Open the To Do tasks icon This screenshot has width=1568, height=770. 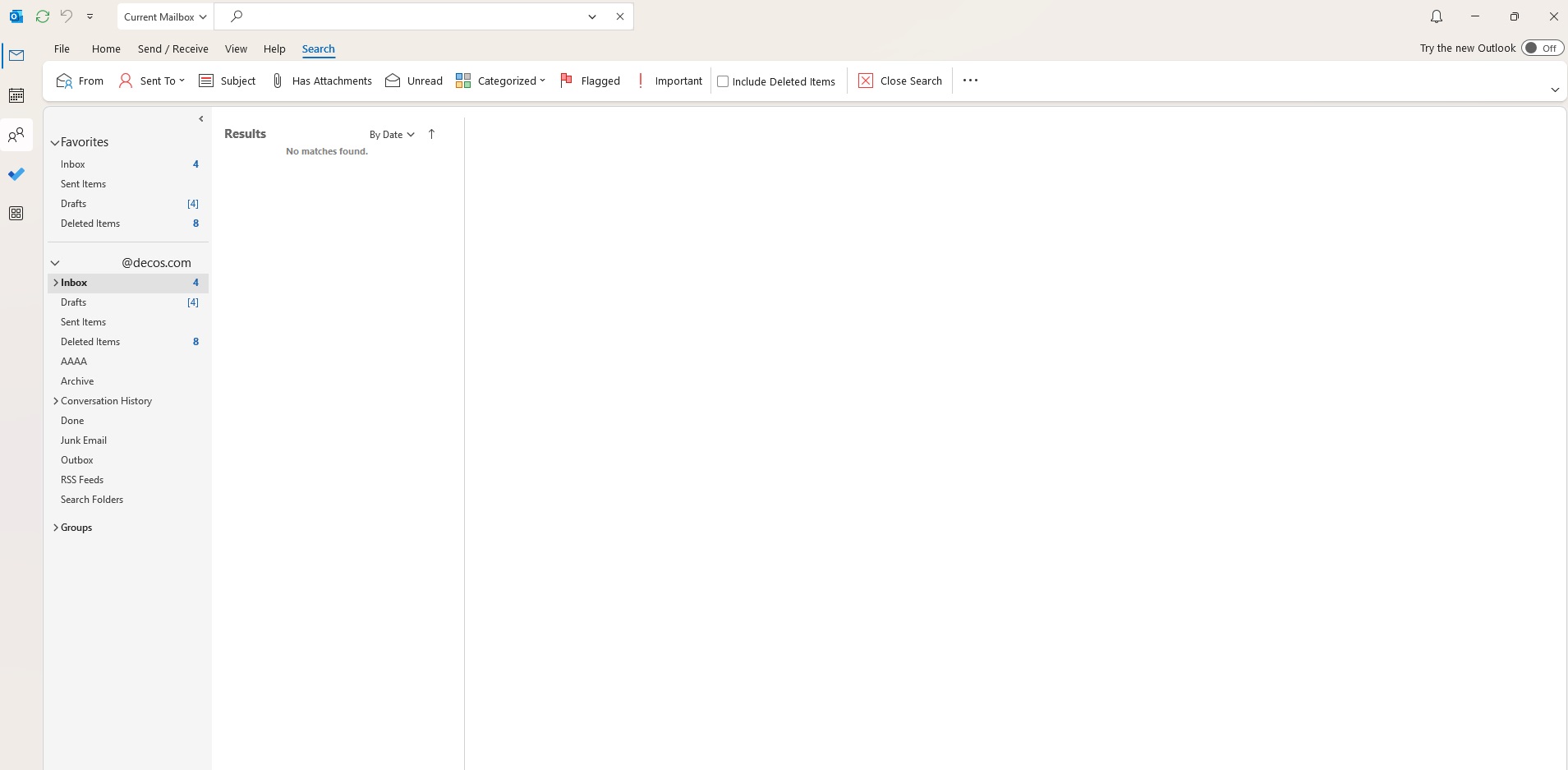(x=16, y=174)
